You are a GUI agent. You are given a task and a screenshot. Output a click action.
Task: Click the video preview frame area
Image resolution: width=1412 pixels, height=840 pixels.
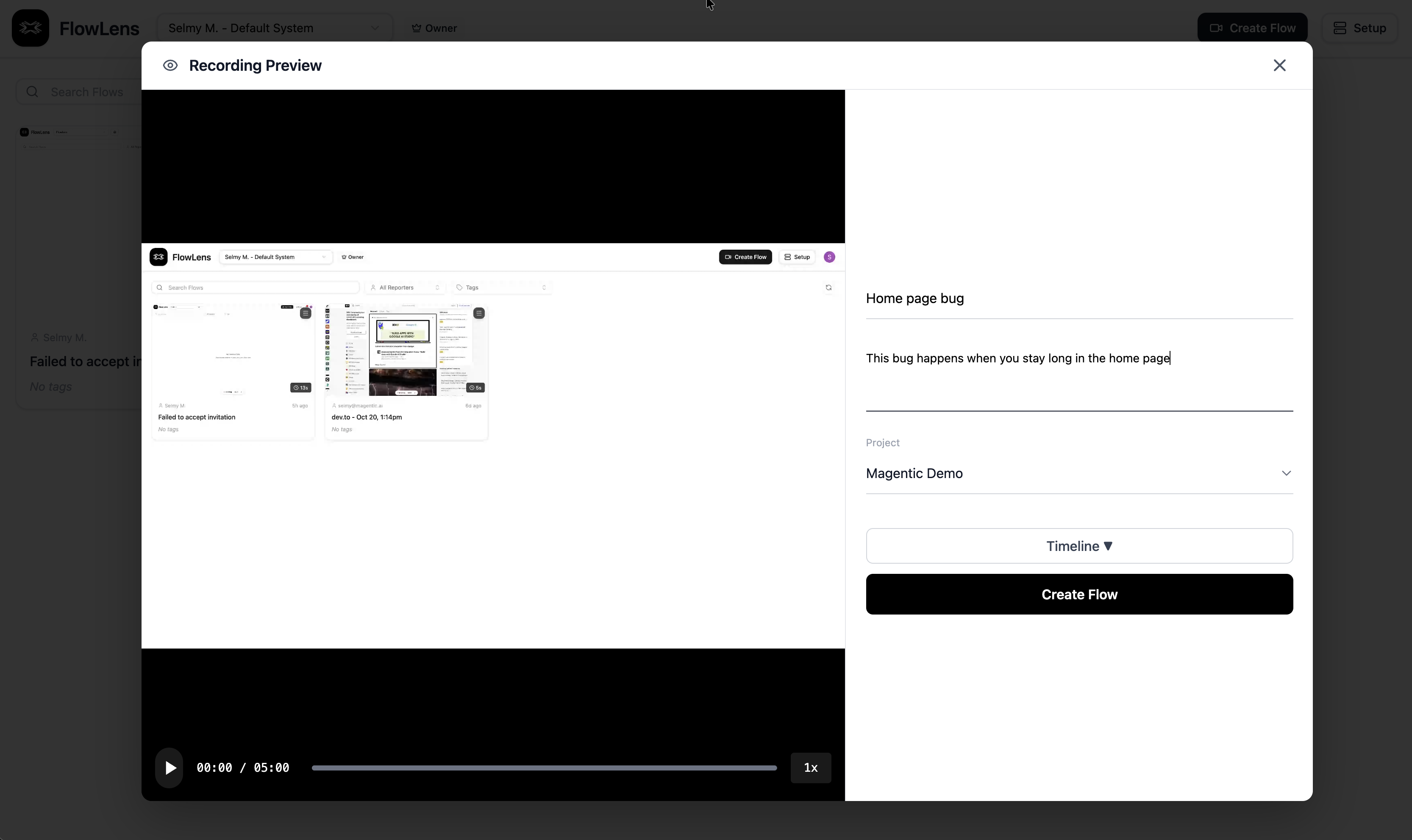click(492, 445)
